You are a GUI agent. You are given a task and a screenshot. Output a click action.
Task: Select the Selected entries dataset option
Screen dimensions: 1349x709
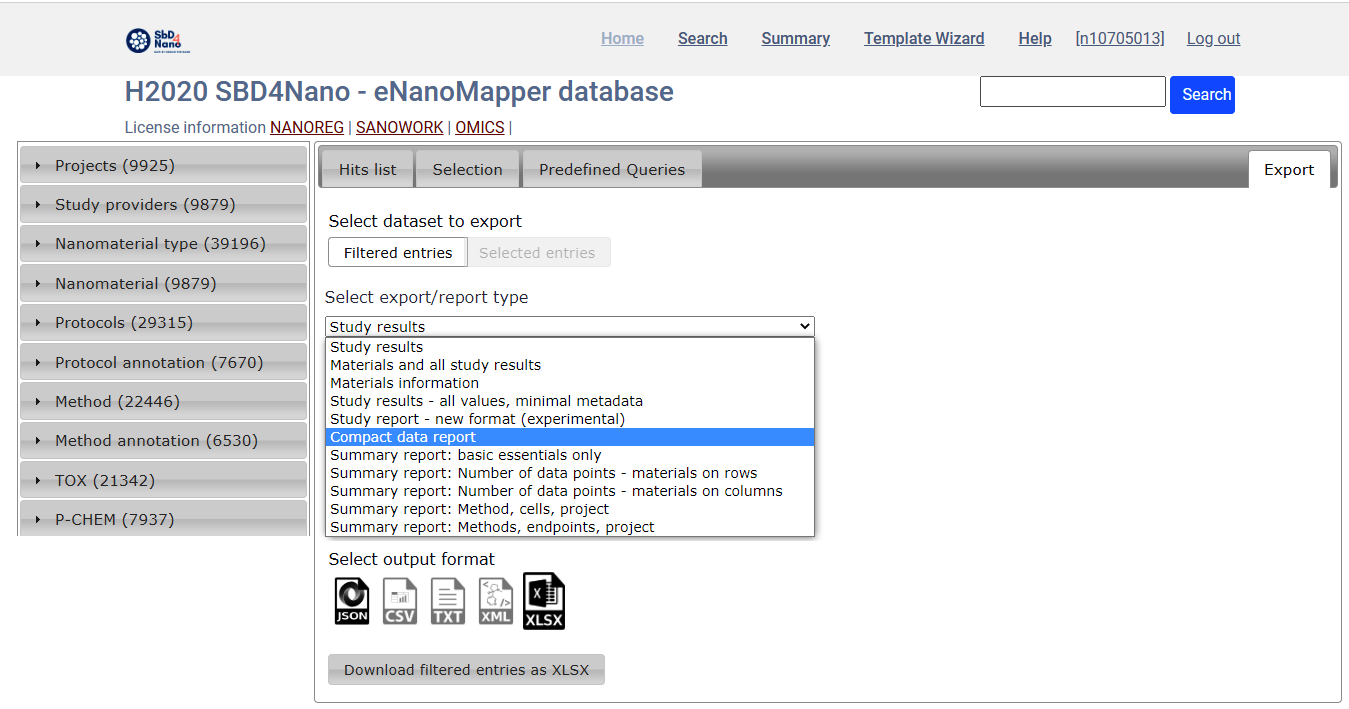coord(539,252)
